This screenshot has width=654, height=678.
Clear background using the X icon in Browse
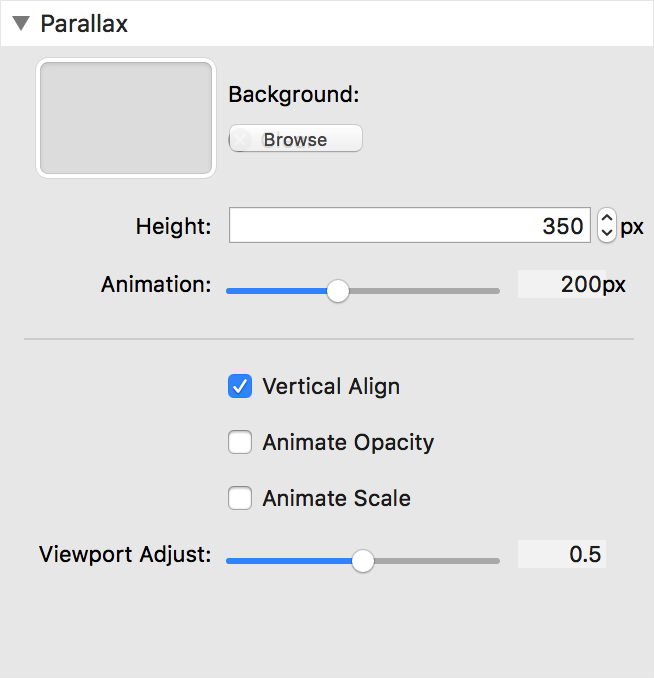(240, 139)
